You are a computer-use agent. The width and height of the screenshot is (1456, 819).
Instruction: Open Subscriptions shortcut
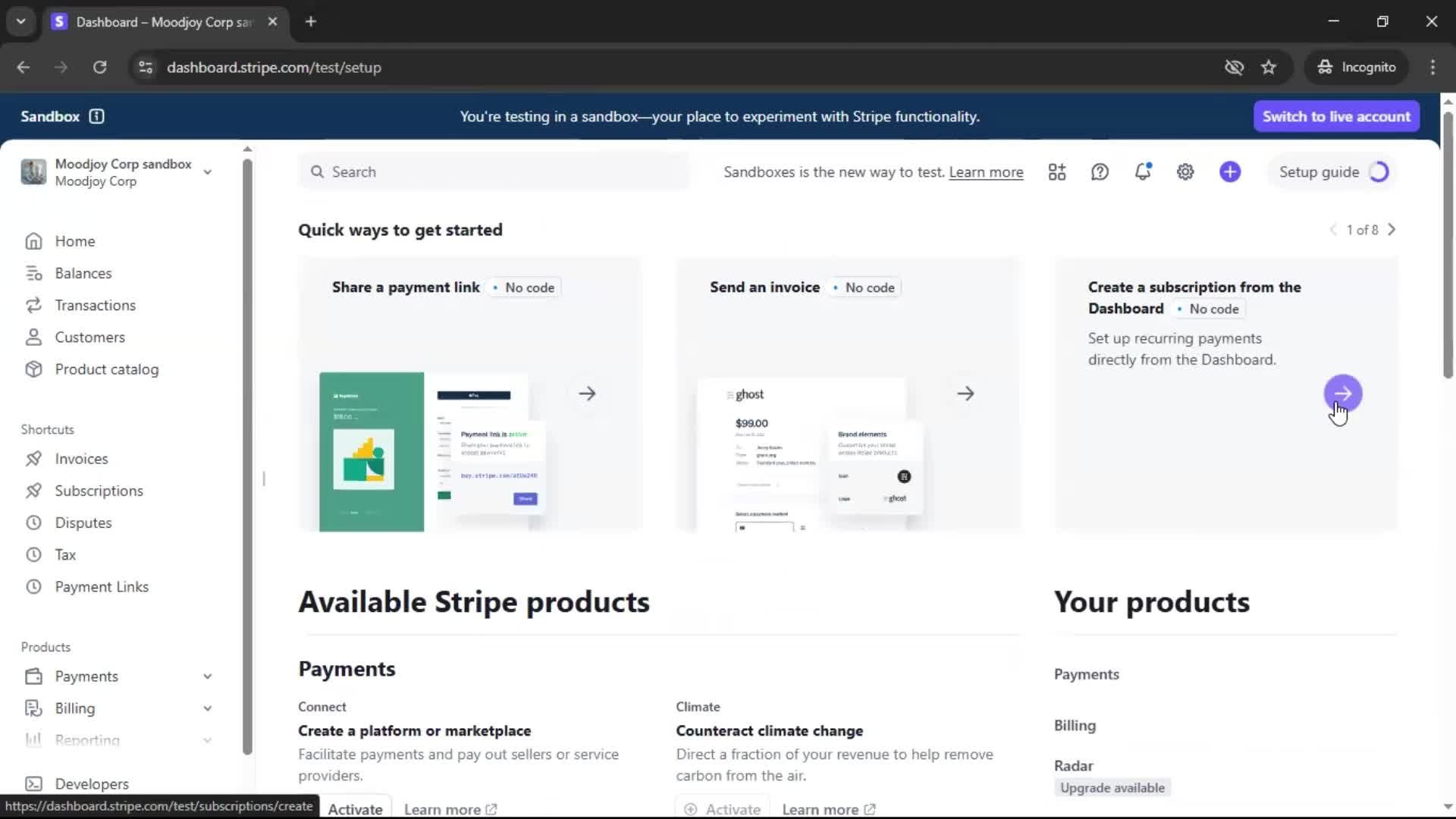click(99, 491)
